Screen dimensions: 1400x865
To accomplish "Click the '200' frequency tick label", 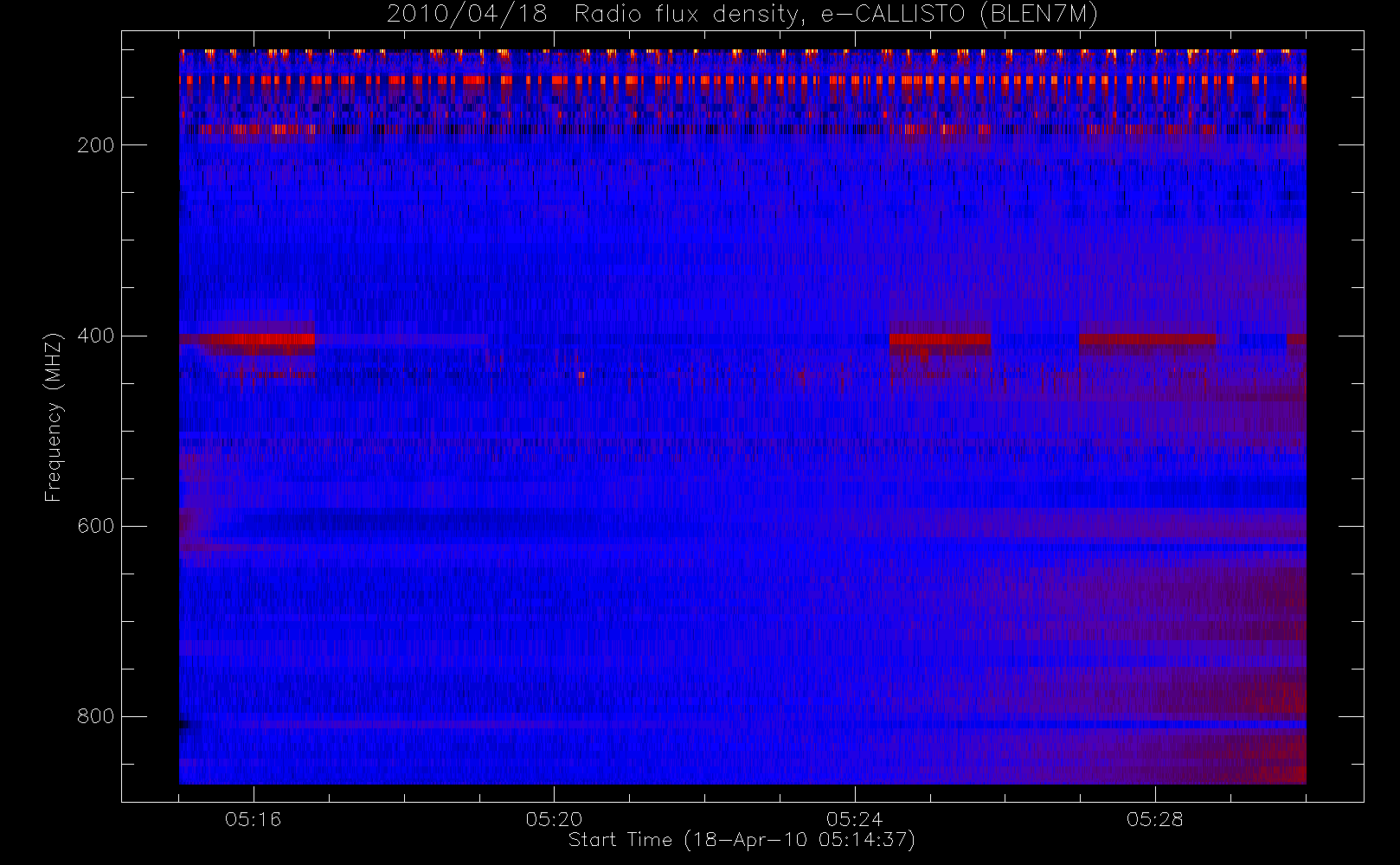I will point(95,145).
